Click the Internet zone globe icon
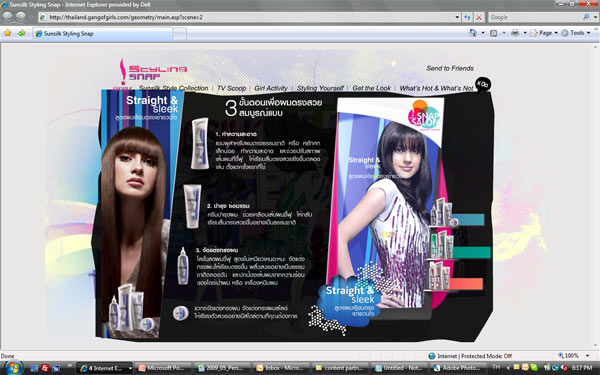Screen dimensions: 600x375 point(432,356)
